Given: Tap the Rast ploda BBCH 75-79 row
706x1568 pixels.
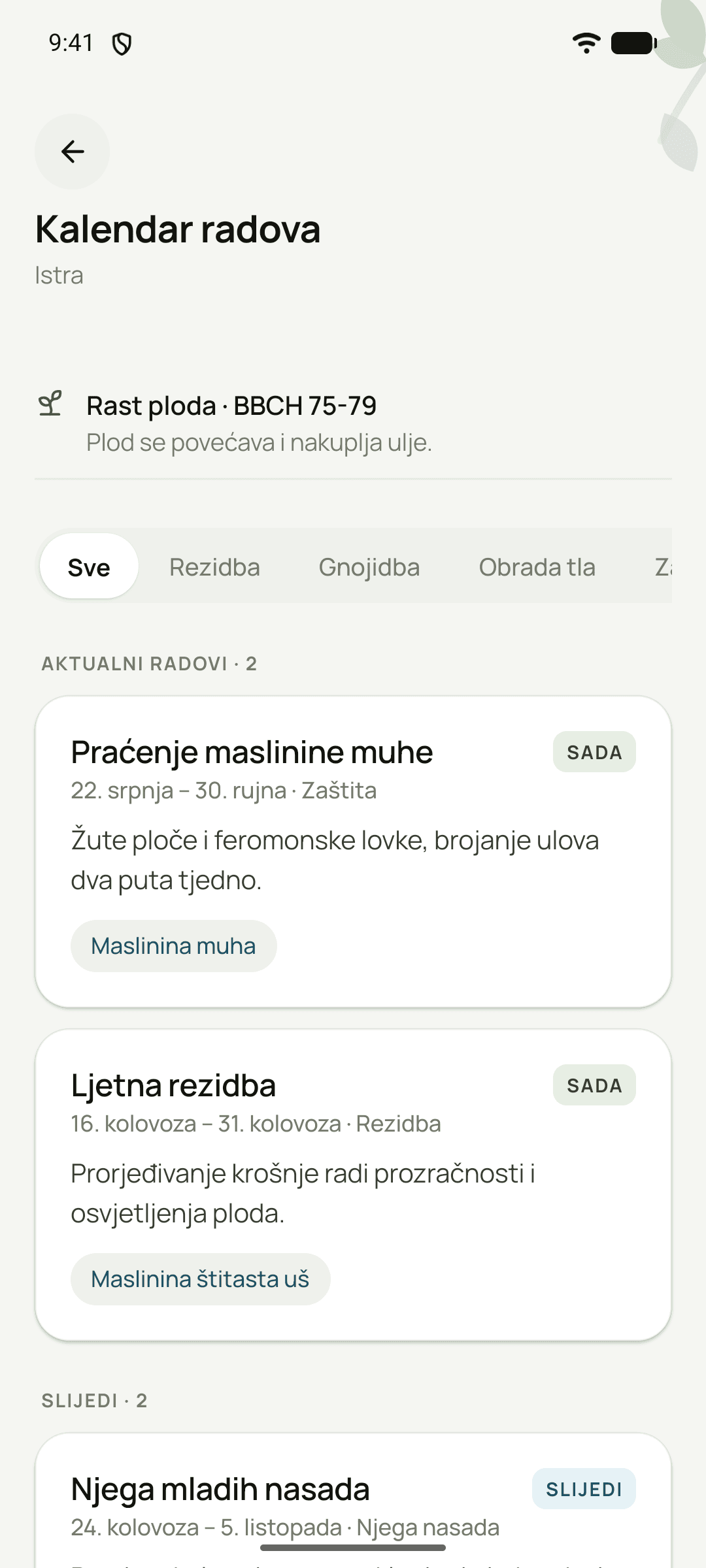Looking at the screenshot, I should click(353, 423).
